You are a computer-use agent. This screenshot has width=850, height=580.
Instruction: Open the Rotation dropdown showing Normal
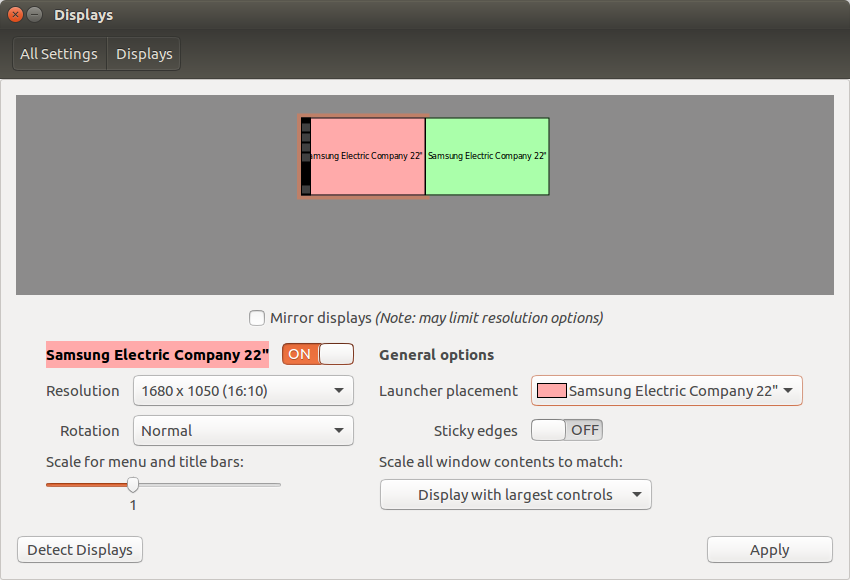pos(243,431)
